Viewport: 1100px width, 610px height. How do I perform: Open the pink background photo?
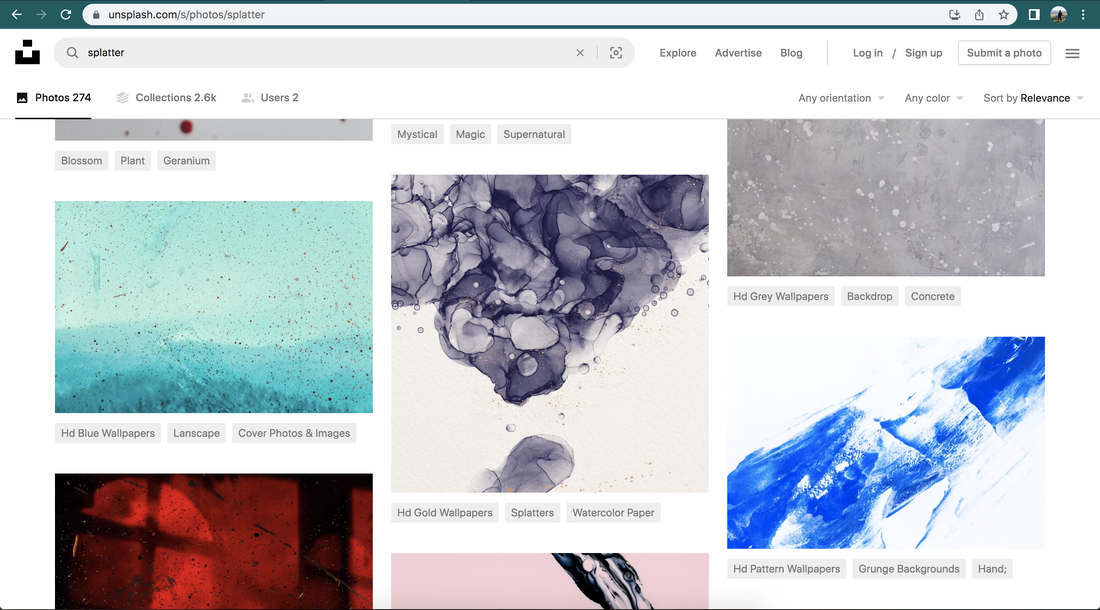(x=550, y=581)
